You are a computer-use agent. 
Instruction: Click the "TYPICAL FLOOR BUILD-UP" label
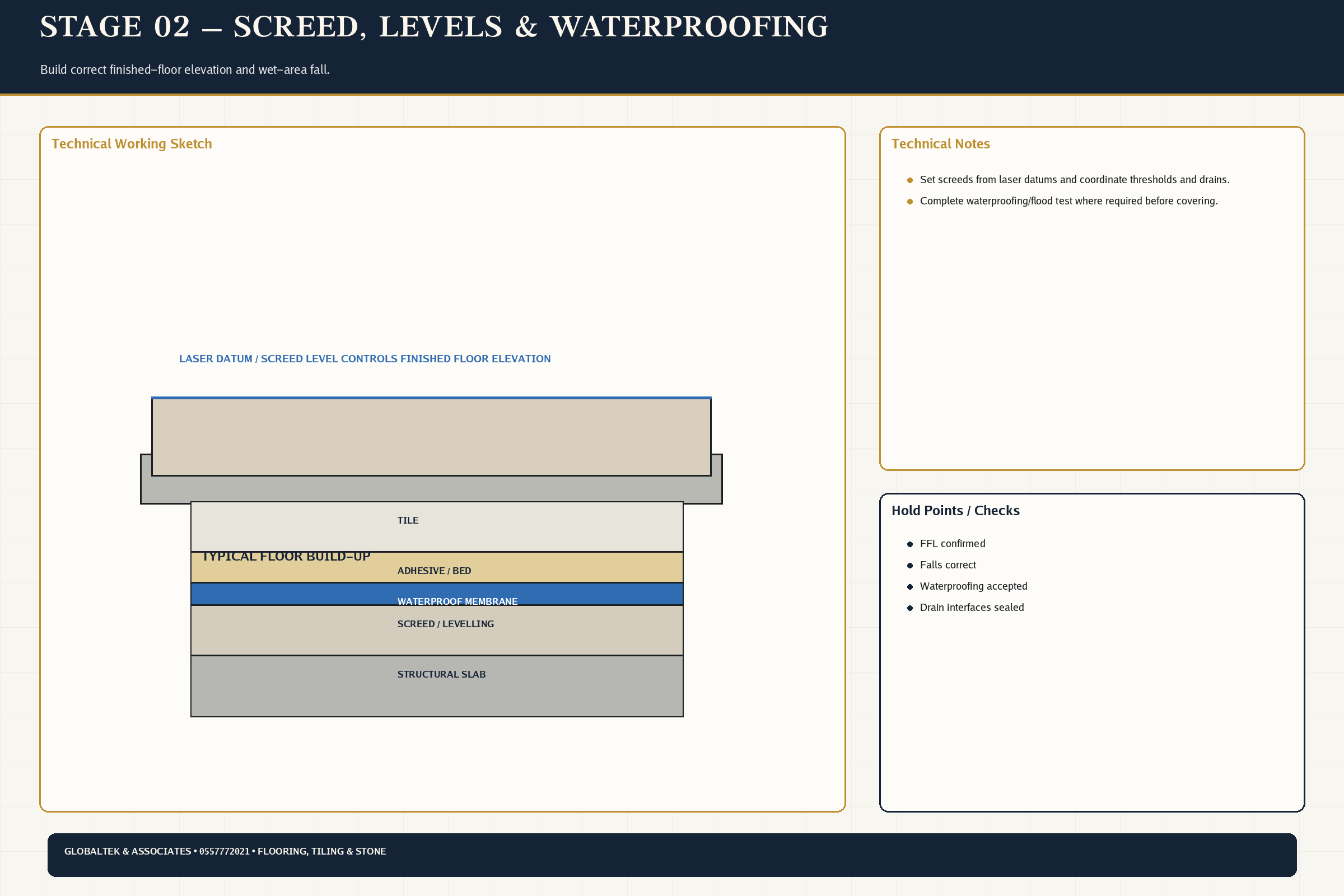pos(286,557)
